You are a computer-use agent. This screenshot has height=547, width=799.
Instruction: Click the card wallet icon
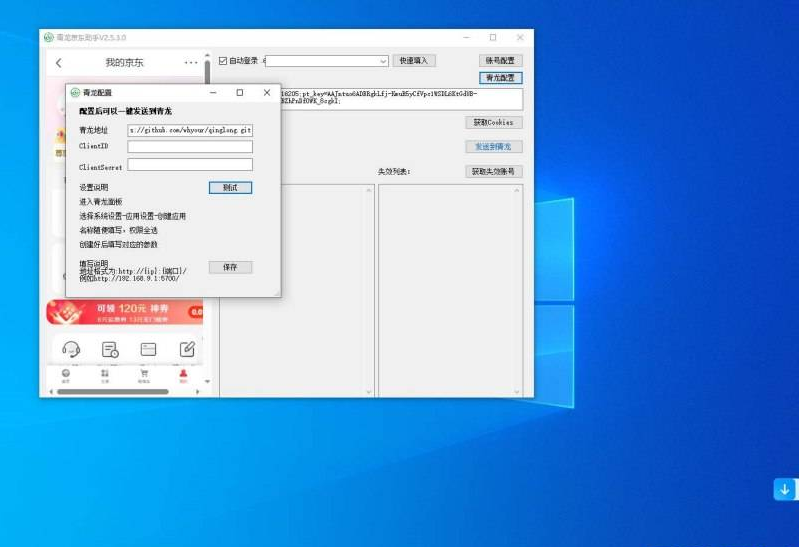(x=148, y=349)
